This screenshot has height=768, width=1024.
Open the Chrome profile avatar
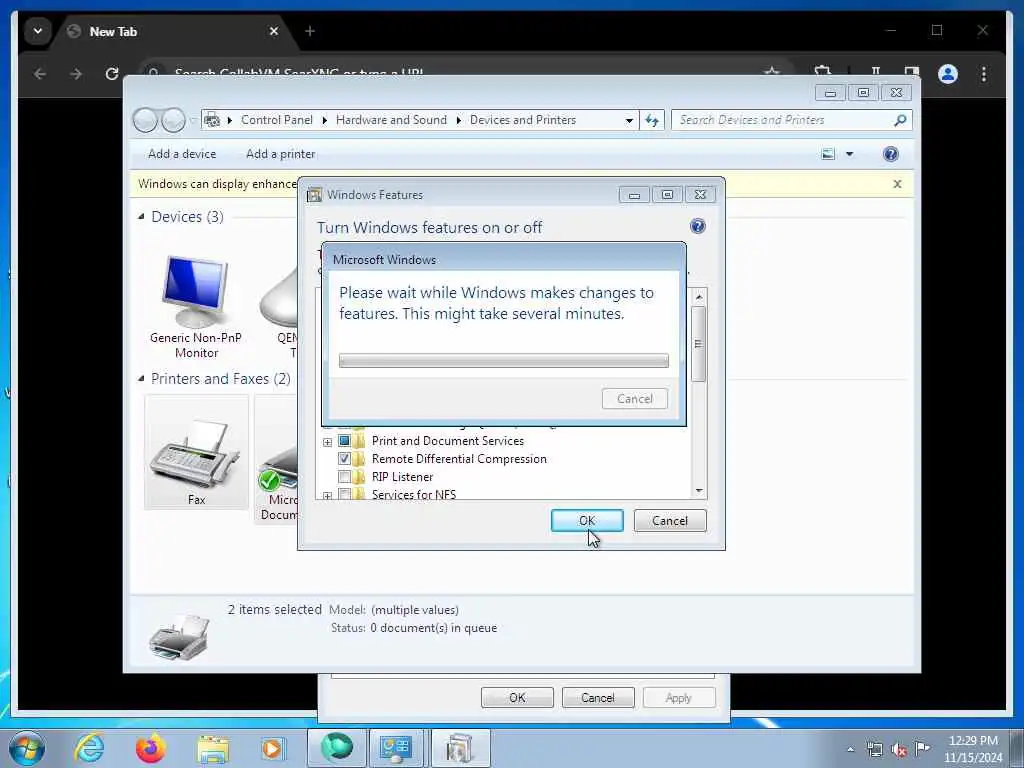click(948, 74)
